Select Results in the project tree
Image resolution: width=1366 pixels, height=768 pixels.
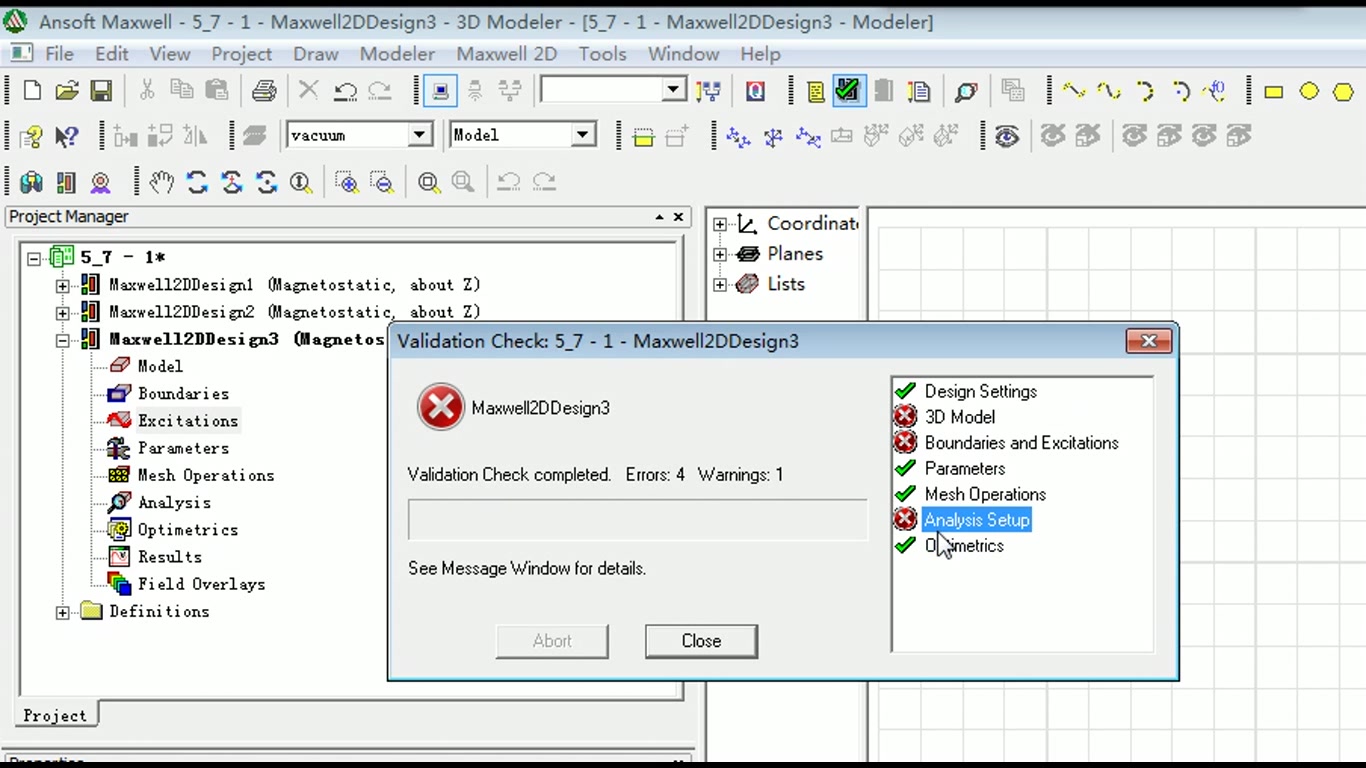(170, 557)
